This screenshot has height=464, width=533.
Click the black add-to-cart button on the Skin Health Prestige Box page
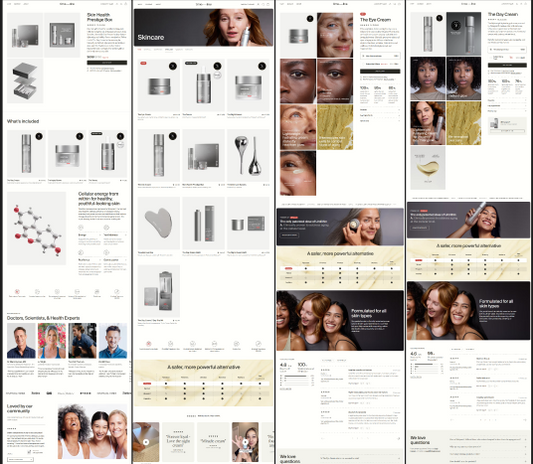click(107, 63)
